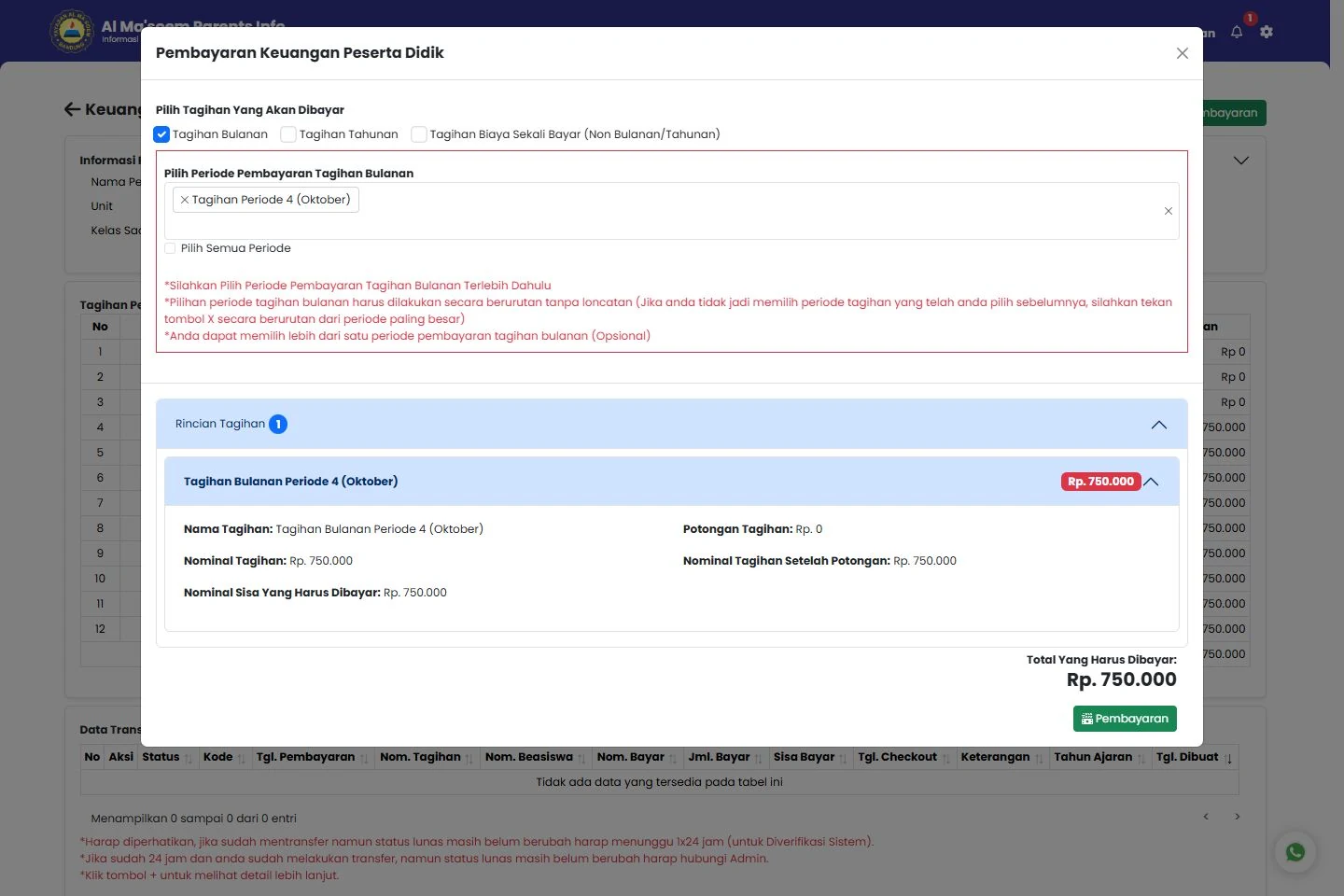This screenshot has width=1344, height=896.
Task: Click the green Pembayaran button in dialog
Action: click(1125, 719)
